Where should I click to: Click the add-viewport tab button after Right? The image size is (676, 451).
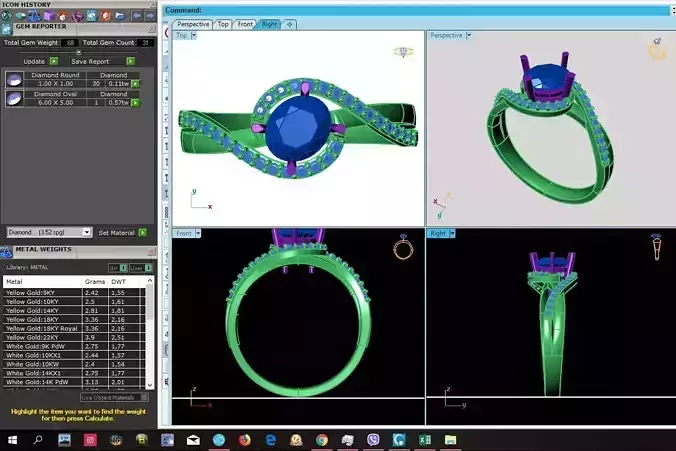[x=289, y=24]
